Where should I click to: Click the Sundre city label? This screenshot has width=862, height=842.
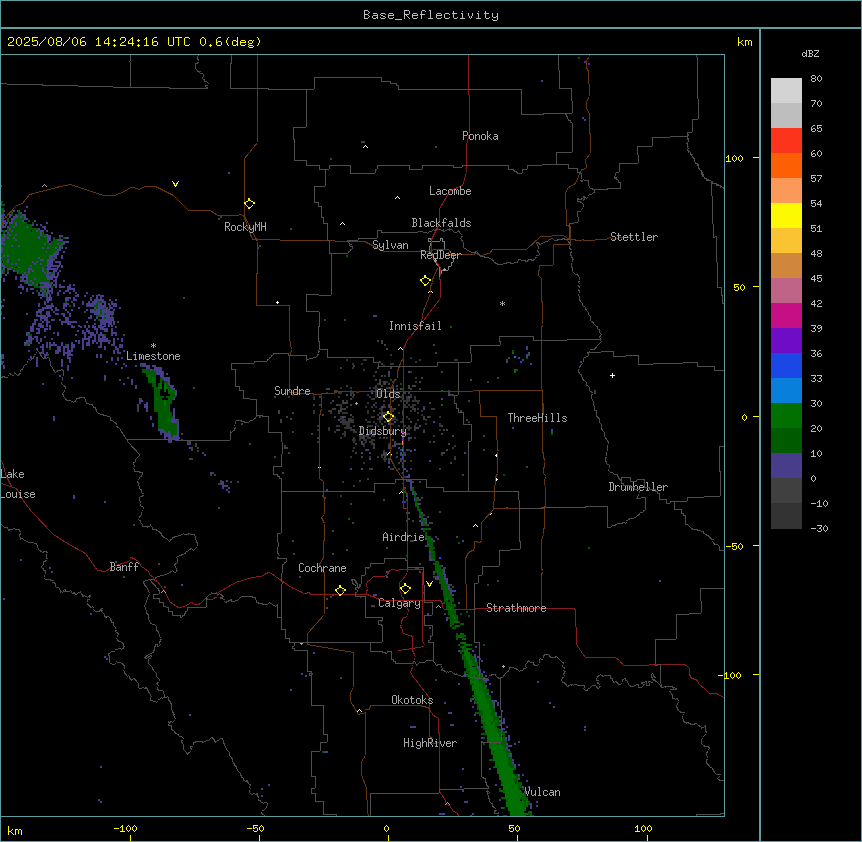(x=292, y=391)
